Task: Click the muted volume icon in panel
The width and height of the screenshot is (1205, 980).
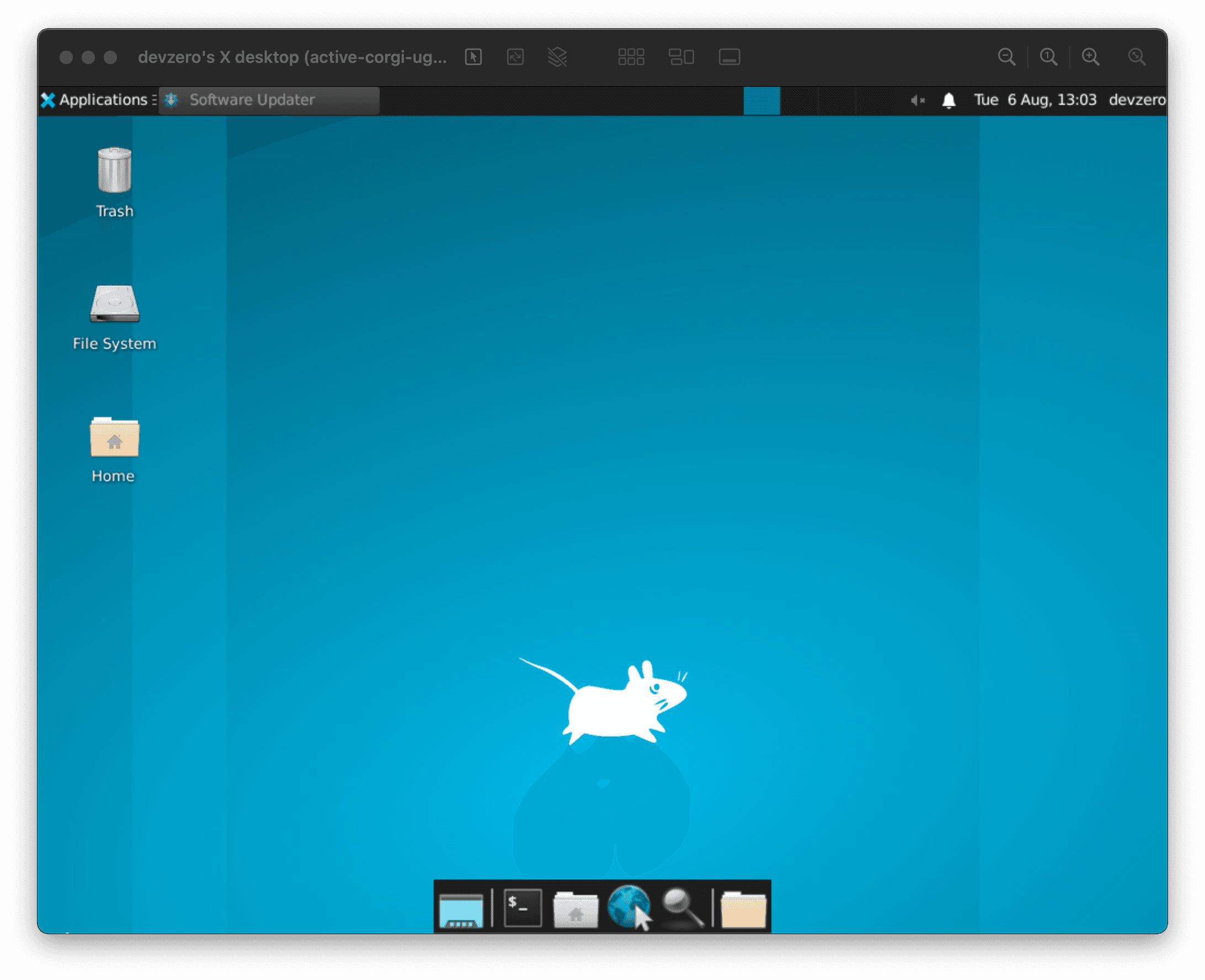Action: coord(918,100)
